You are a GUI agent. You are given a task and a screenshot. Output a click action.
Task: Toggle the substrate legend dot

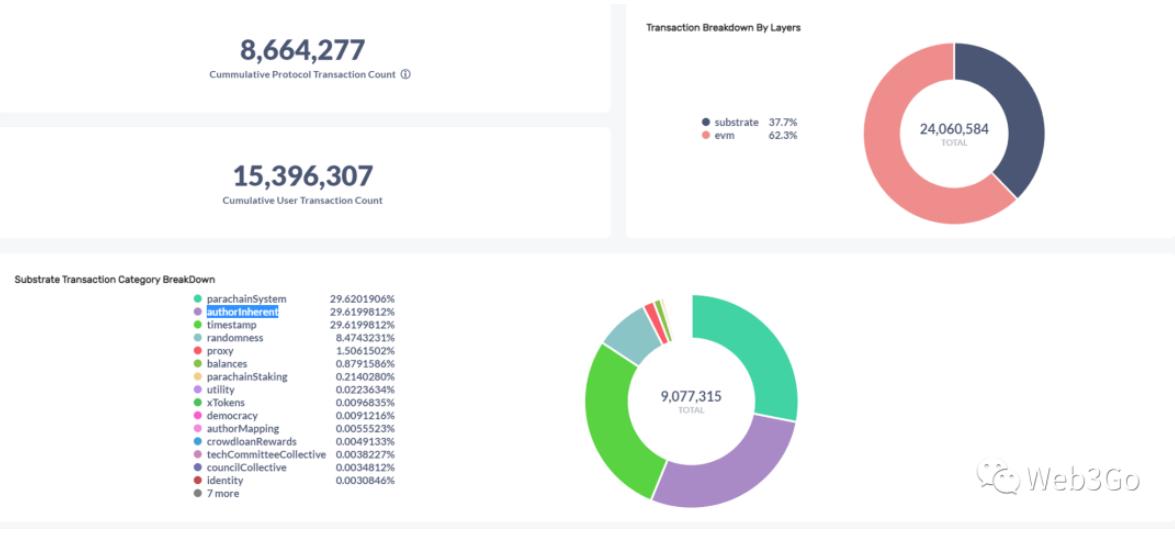pos(706,123)
